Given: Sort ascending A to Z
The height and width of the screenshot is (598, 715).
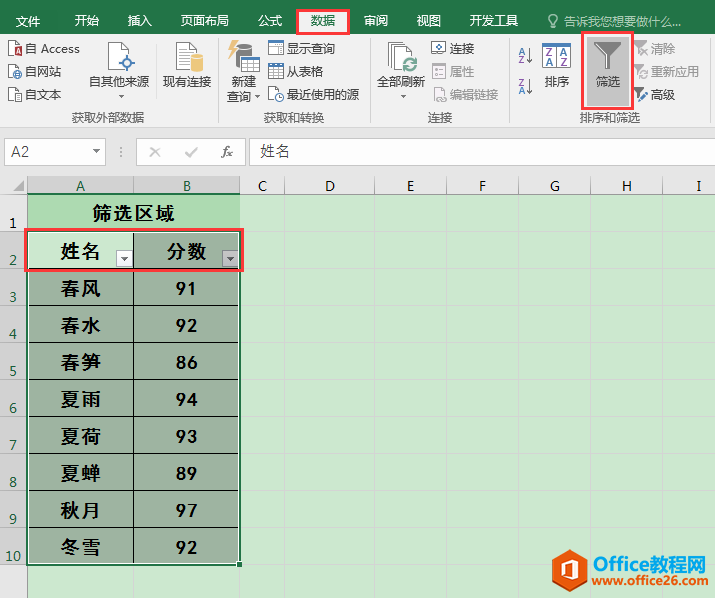Looking at the screenshot, I should [525, 56].
